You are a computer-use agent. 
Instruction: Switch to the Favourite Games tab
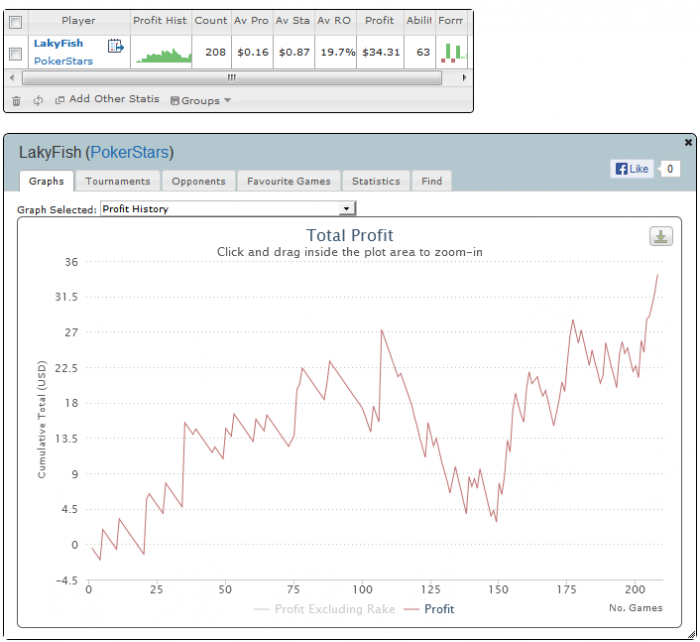pos(289,181)
